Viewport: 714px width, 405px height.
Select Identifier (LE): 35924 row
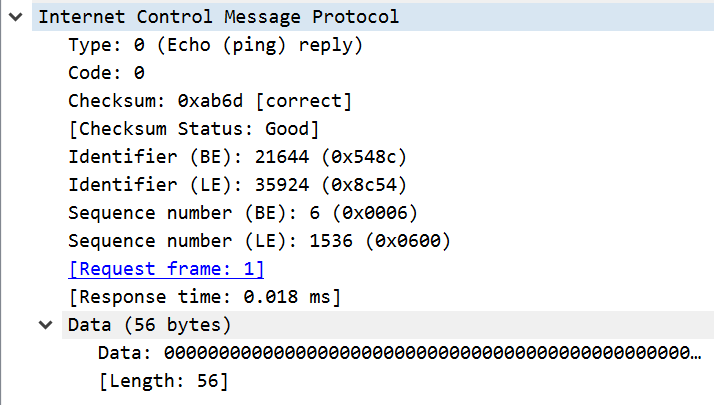(x=237, y=185)
